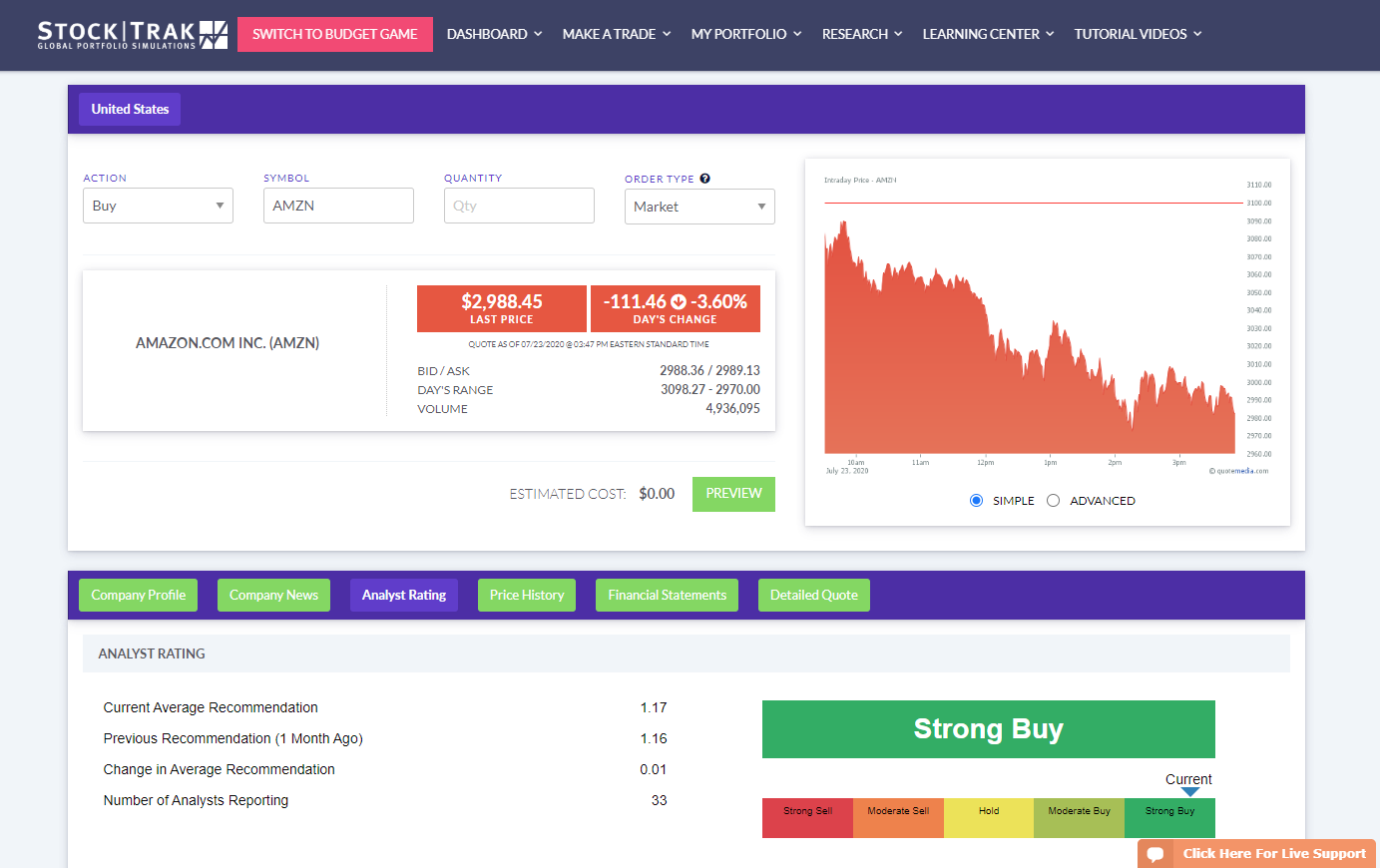Focus the Quantity input field
This screenshot has width=1380, height=868.
click(x=519, y=206)
